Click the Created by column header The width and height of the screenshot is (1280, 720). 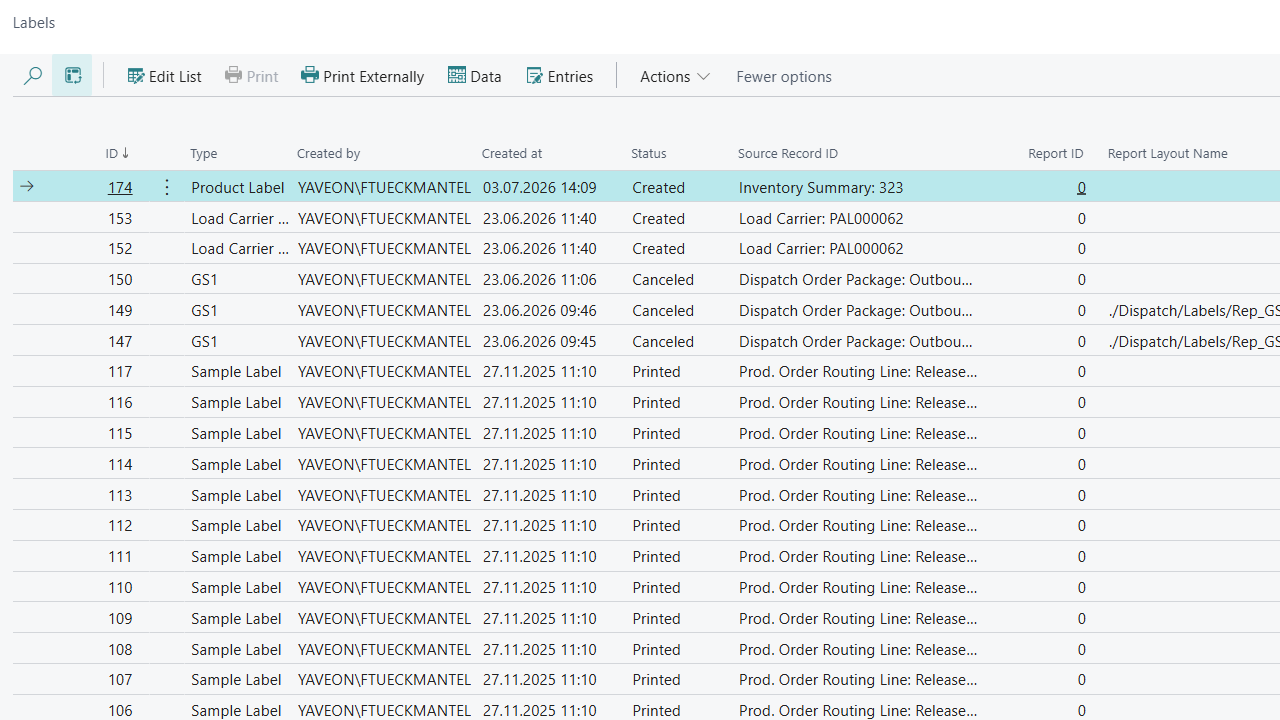328,153
